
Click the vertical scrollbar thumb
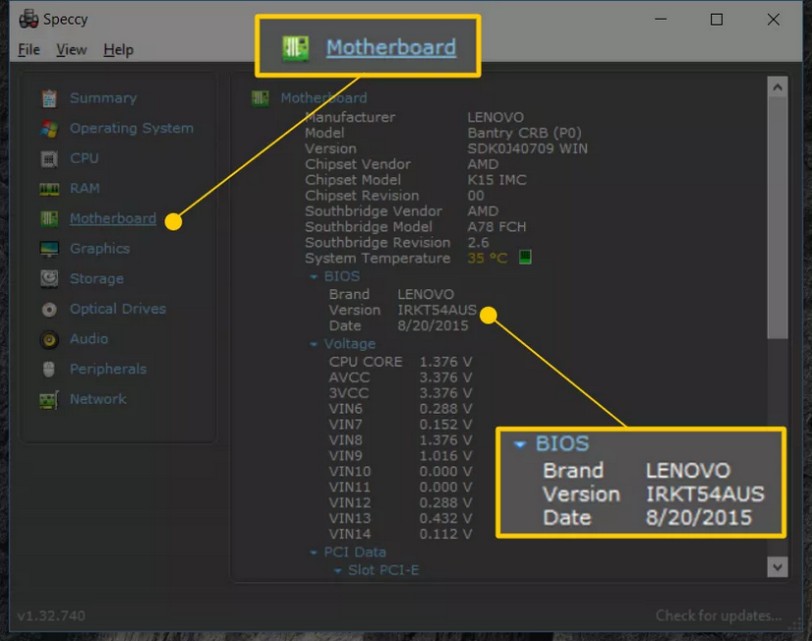tap(777, 217)
